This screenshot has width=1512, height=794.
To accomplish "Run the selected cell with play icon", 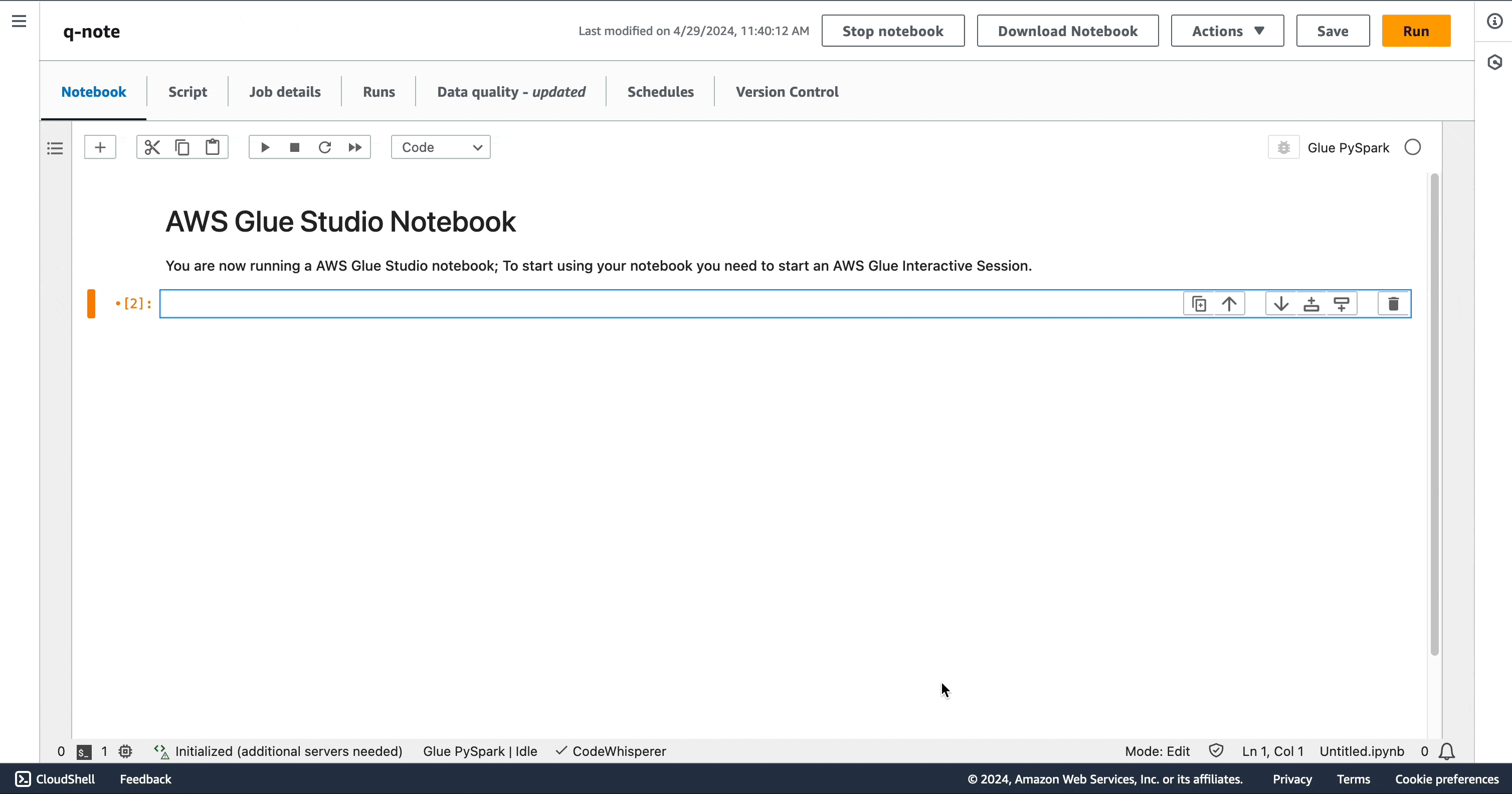I will [x=265, y=147].
